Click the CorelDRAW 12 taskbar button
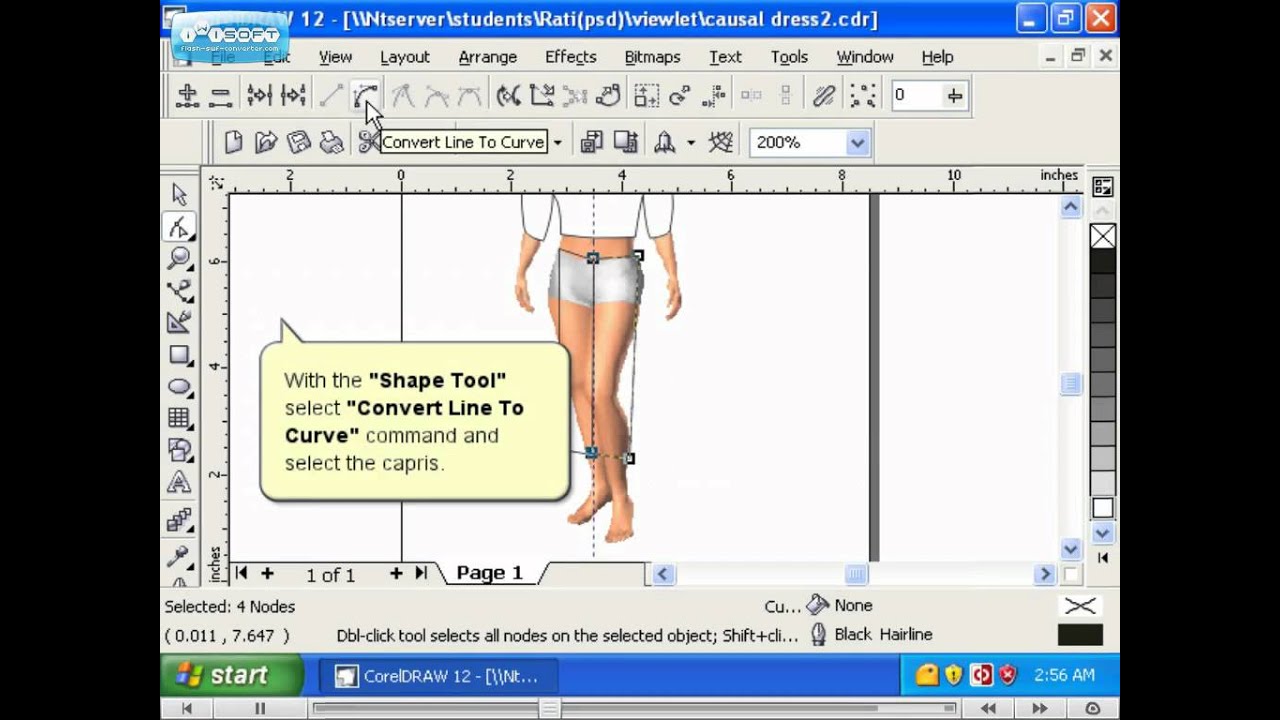Viewport: 1280px width, 720px height. tap(438, 676)
